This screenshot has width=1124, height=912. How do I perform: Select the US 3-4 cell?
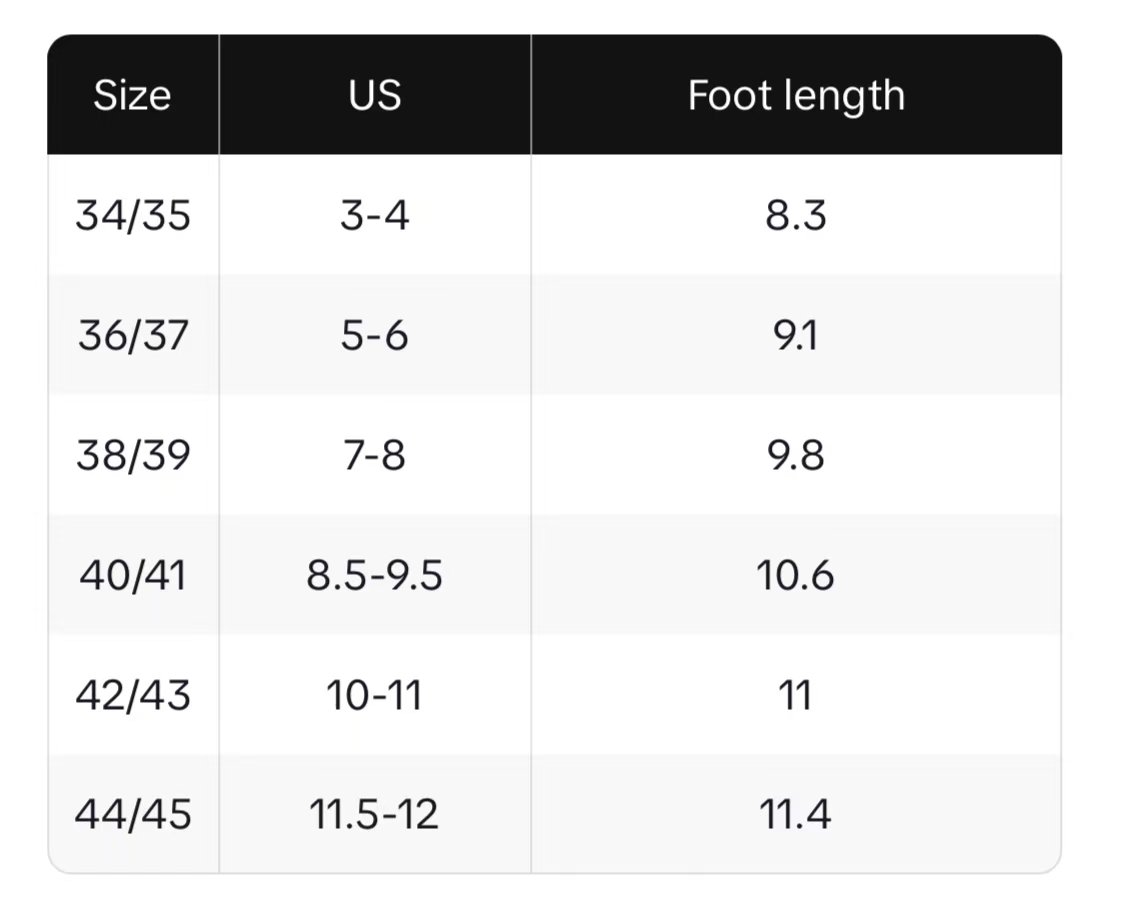375,215
